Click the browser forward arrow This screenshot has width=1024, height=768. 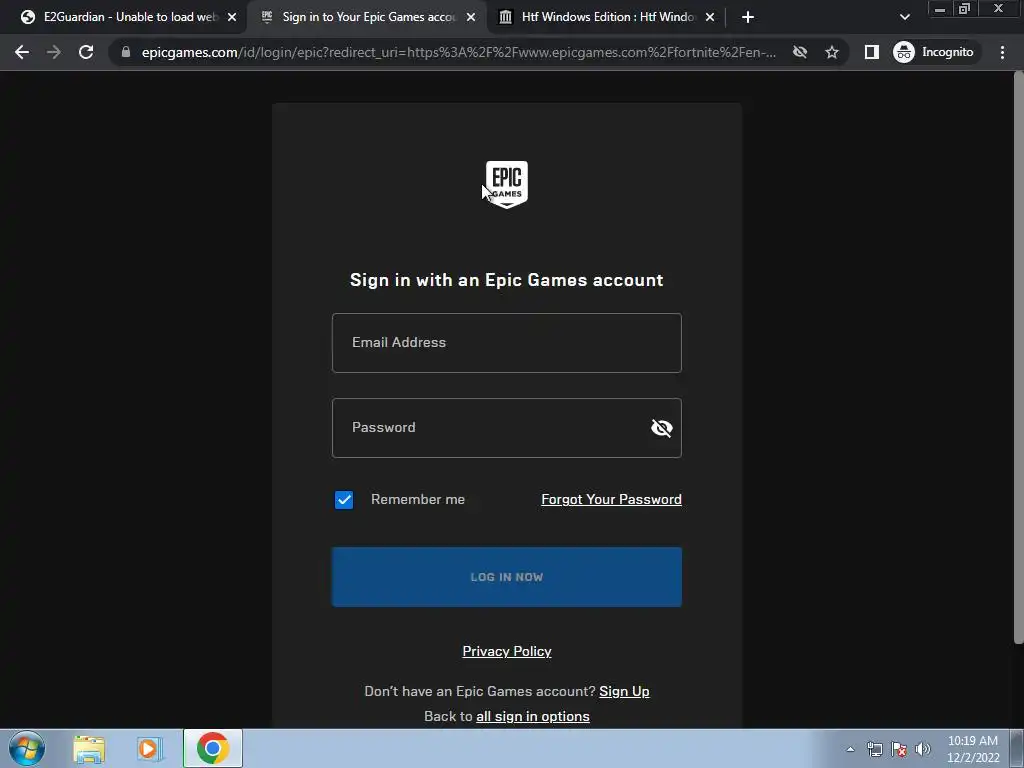[x=54, y=52]
